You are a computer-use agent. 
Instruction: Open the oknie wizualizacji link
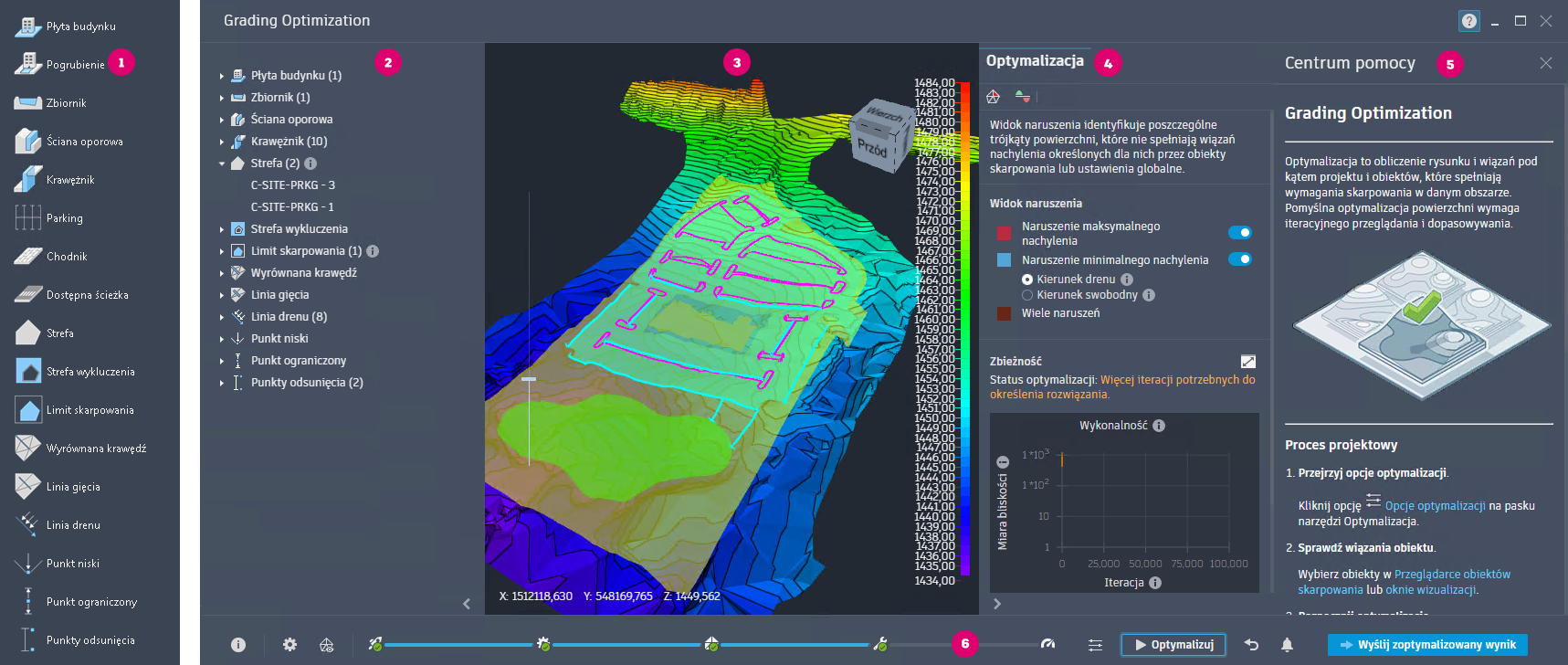(x=1431, y=590)
